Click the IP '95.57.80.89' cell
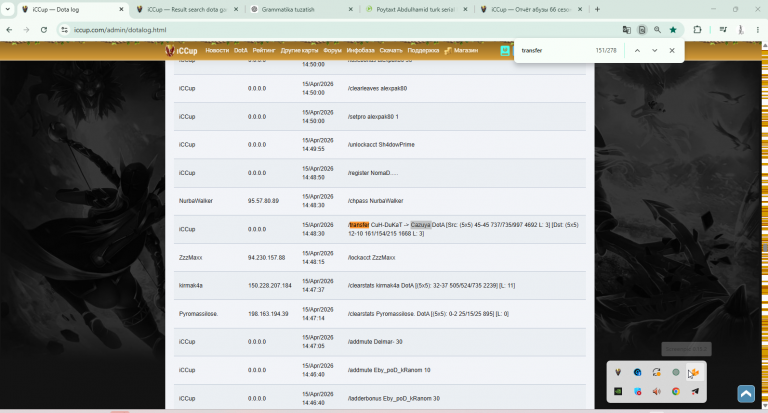This screenshot has height=413, width=768. click(264, 201)
